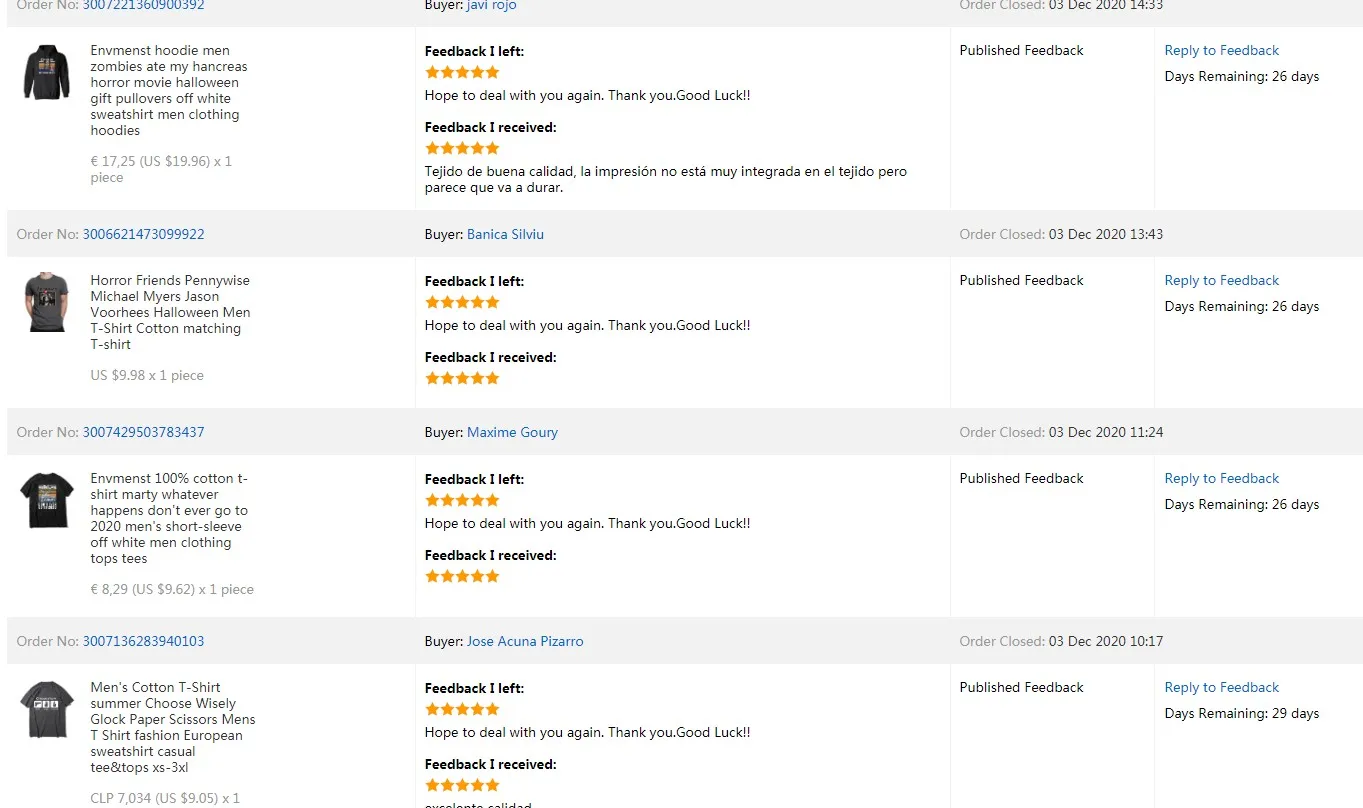
Task: View buyer Jose Acuna Pizarro's profile
Action: pyautogui.click(x=525, y=641)
